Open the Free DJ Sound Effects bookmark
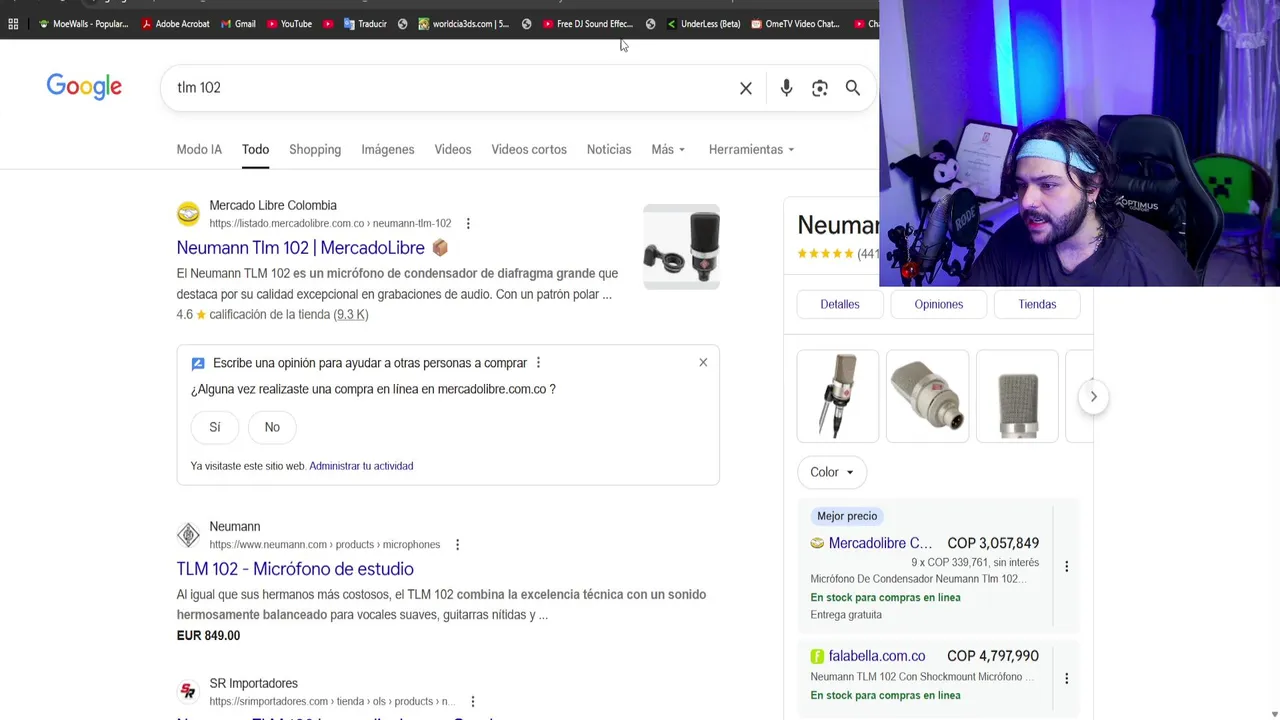1280x720 pixels. [x=588, y=24]
